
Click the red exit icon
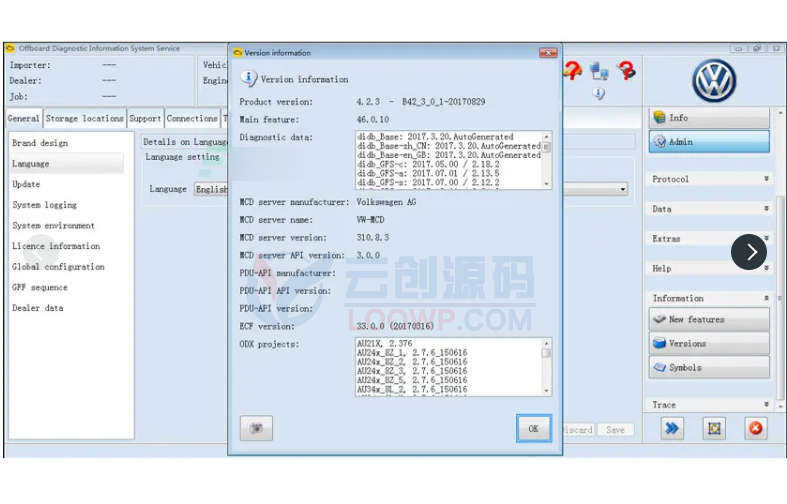coord(755,428)
